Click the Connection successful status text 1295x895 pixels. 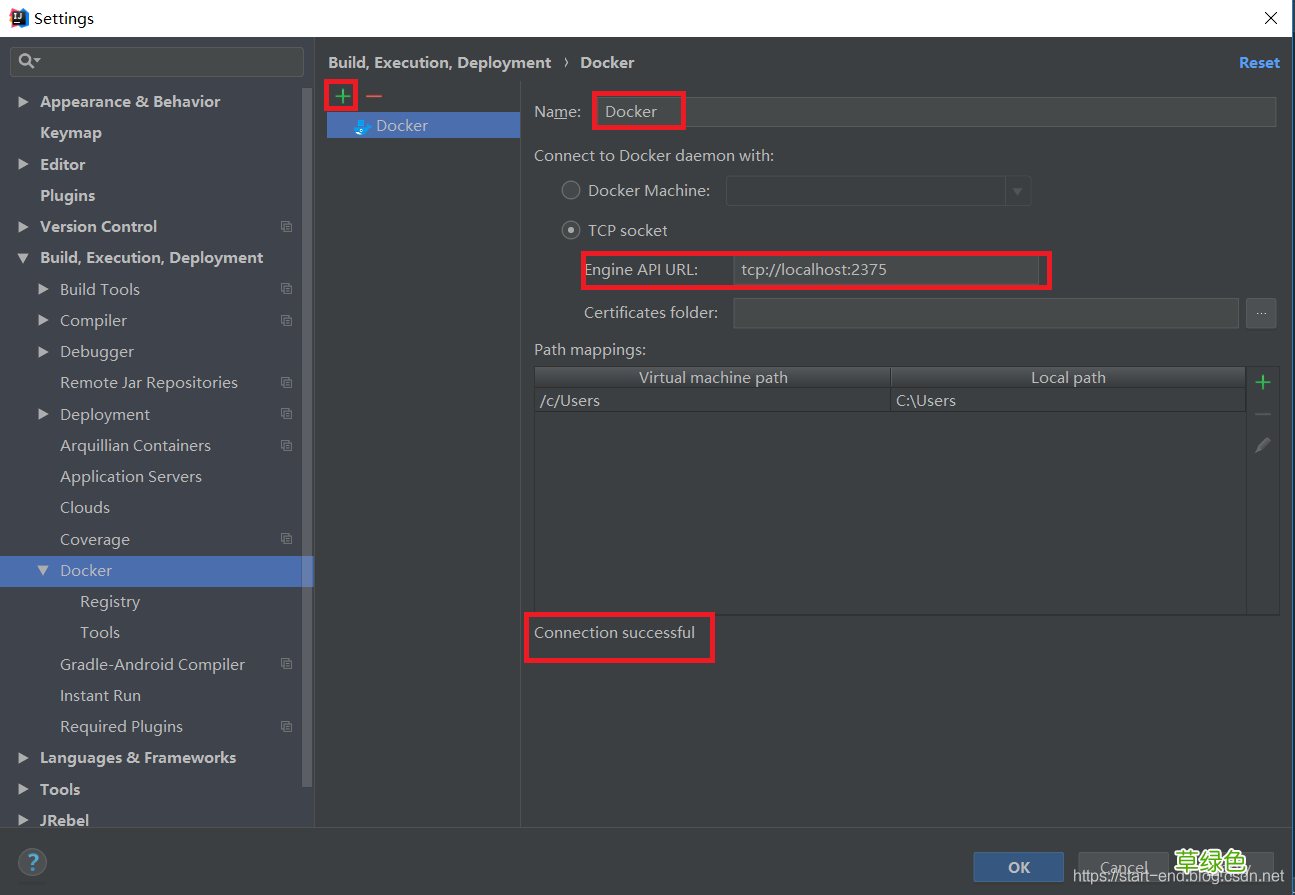(614, 633)
